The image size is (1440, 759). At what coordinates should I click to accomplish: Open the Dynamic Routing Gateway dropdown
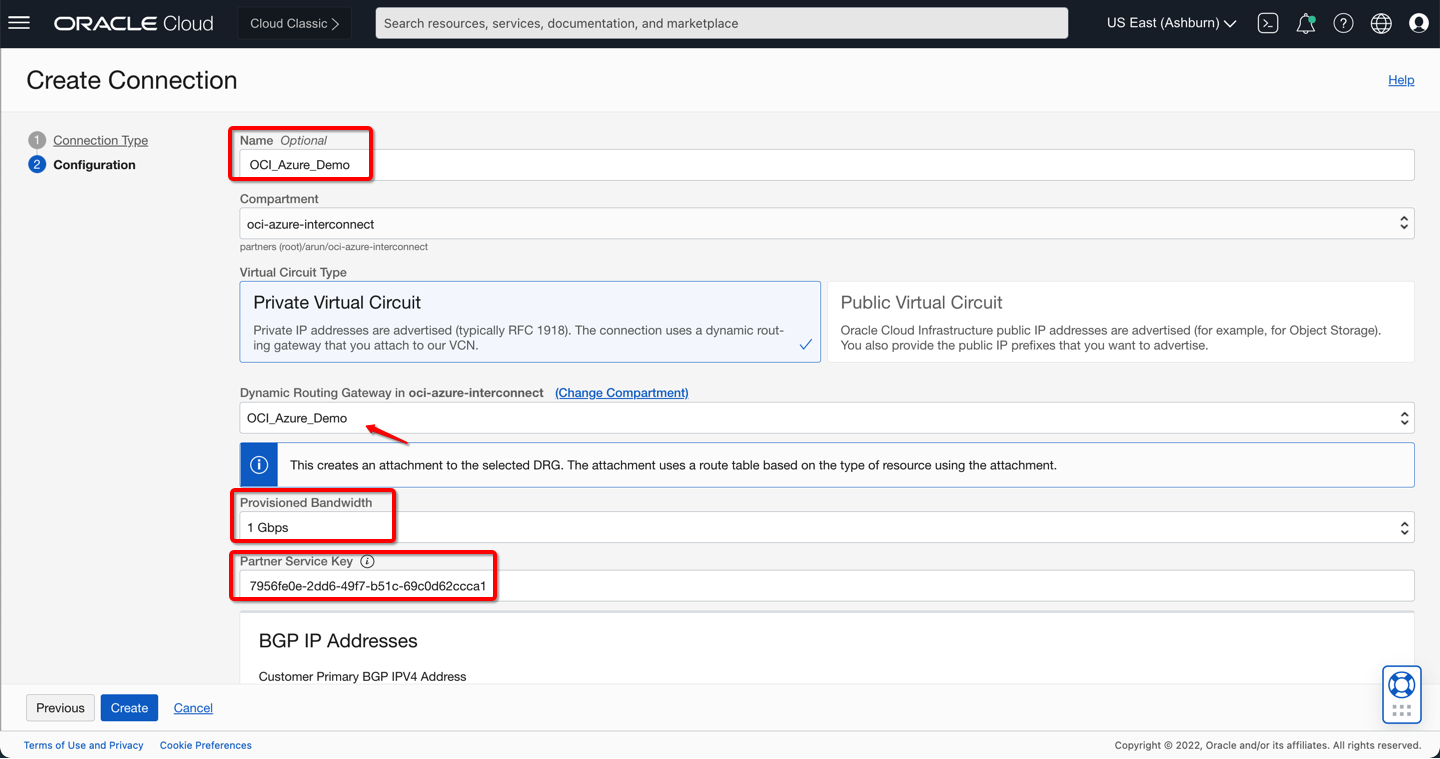[827, 418]
